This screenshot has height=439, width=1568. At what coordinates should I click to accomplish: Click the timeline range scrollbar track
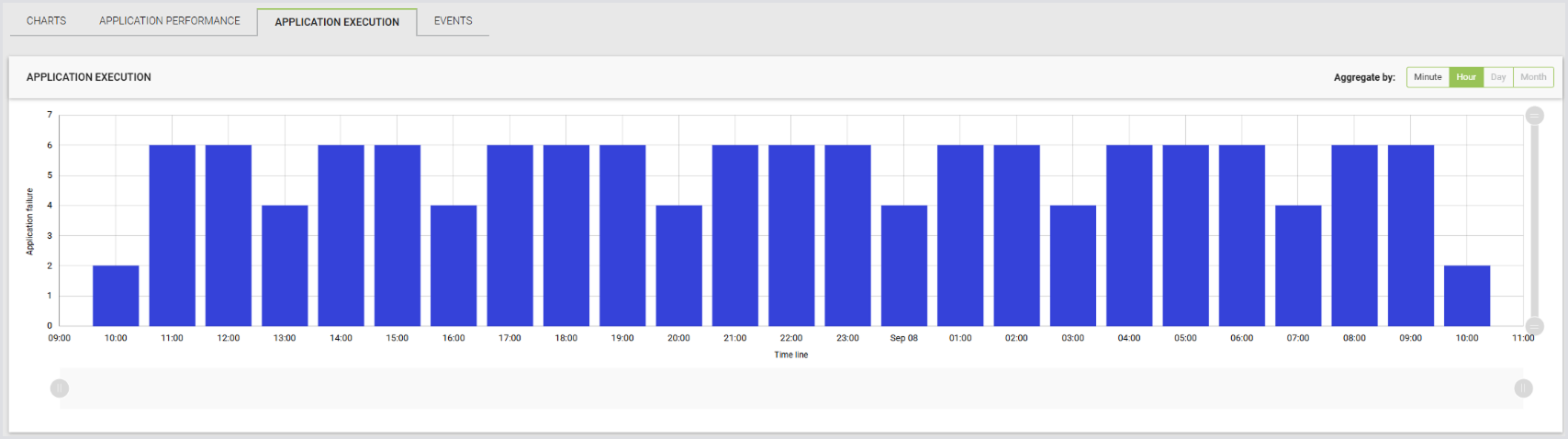[x=791, y=388]
